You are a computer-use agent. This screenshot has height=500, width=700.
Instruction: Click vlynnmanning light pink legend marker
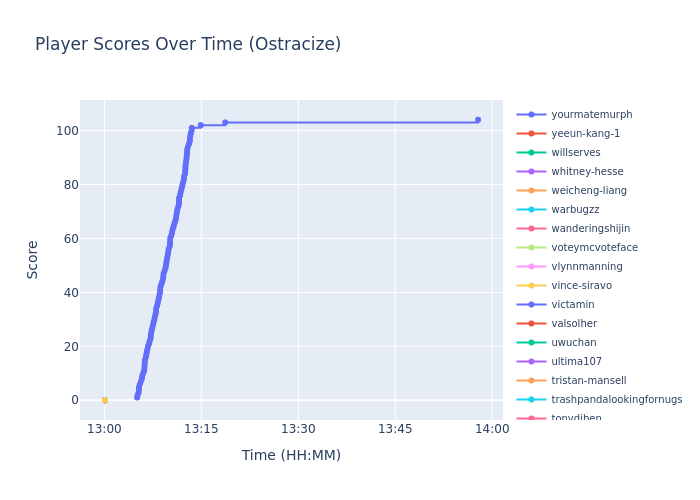click(531, 267)
